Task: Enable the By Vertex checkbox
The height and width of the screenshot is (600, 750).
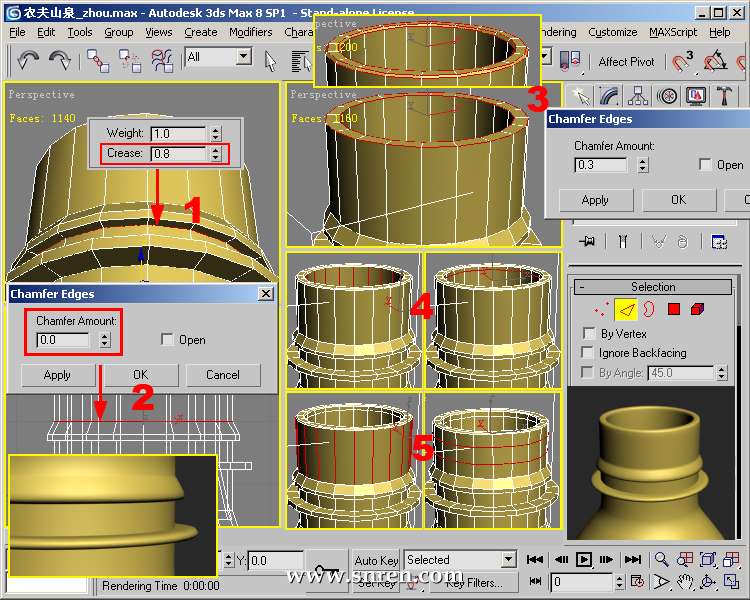Action: (x=589, y=333)
